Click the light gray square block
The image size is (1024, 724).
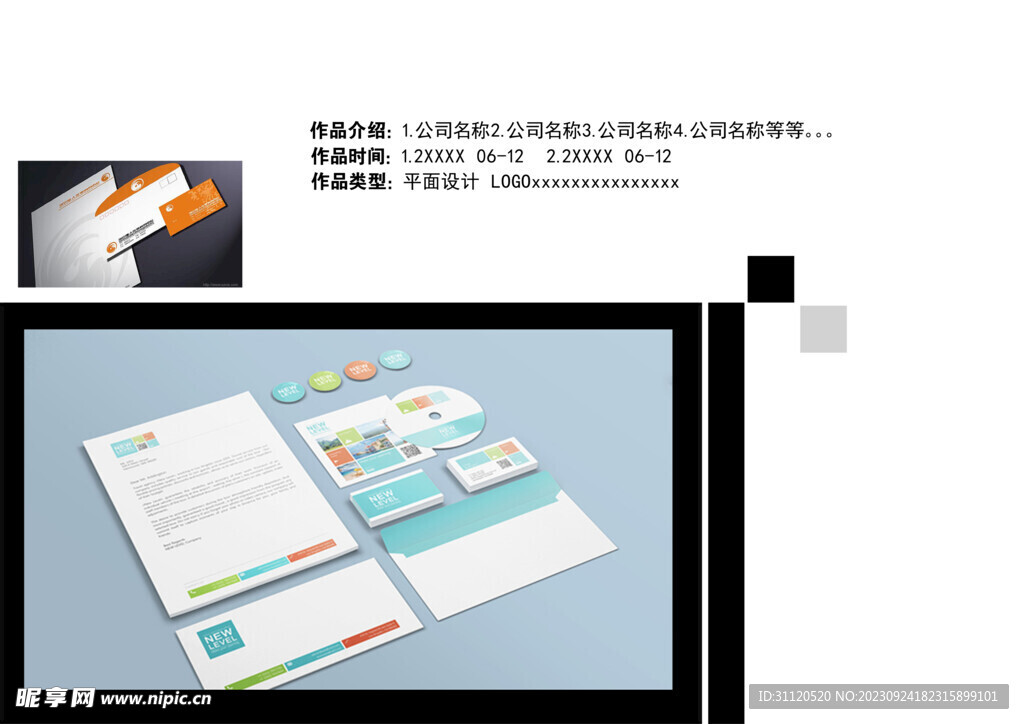click(x=824, y=329)
